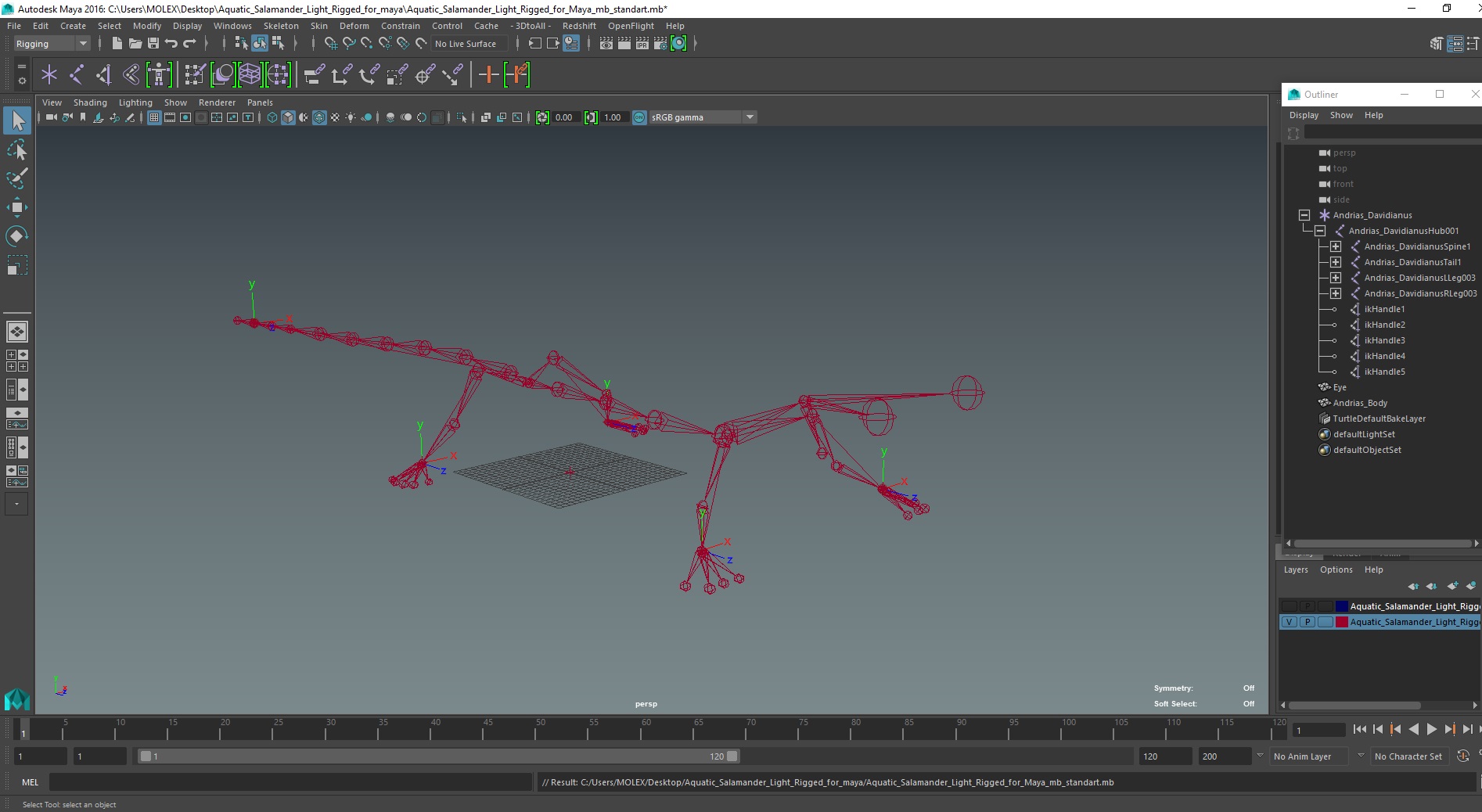Choose the Rotate tool in toolbox
The width and height of the screenshot is (1482, 812).
point(17,236)
